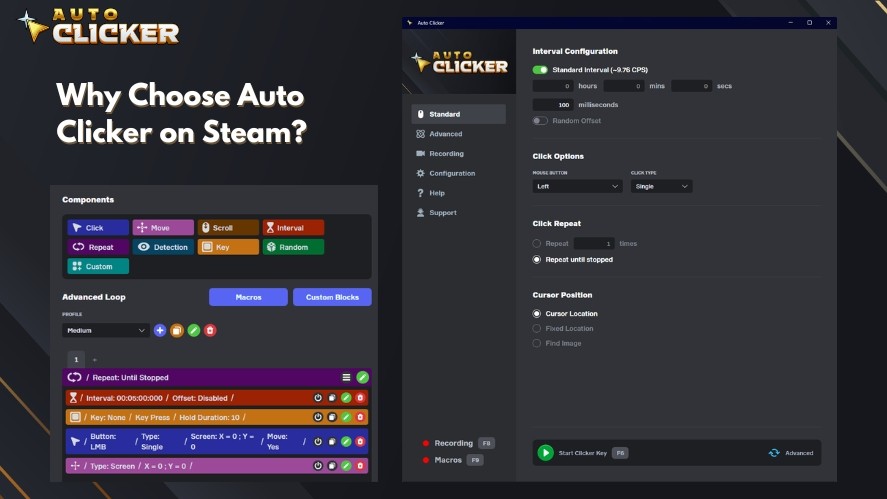This screenshot has width=887, height=499.
Task: Add the Interval component block
Action: pyautogui.click(x=293, y=227)
